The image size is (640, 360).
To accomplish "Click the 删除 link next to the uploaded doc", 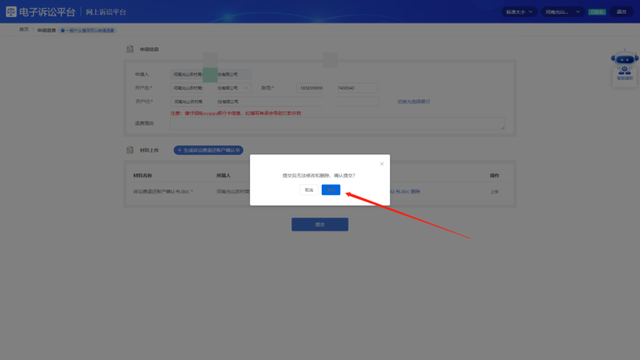I will pyautogui.click(x=415, y=191).
